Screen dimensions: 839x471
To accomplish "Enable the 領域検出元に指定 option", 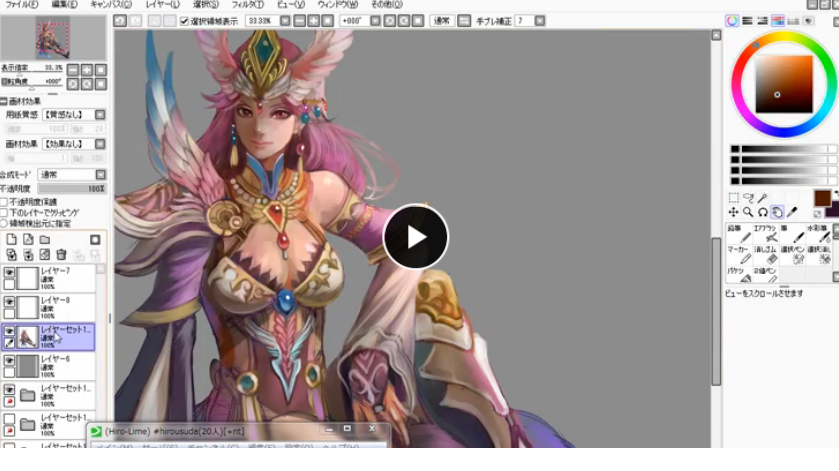I will pos(4,224).
